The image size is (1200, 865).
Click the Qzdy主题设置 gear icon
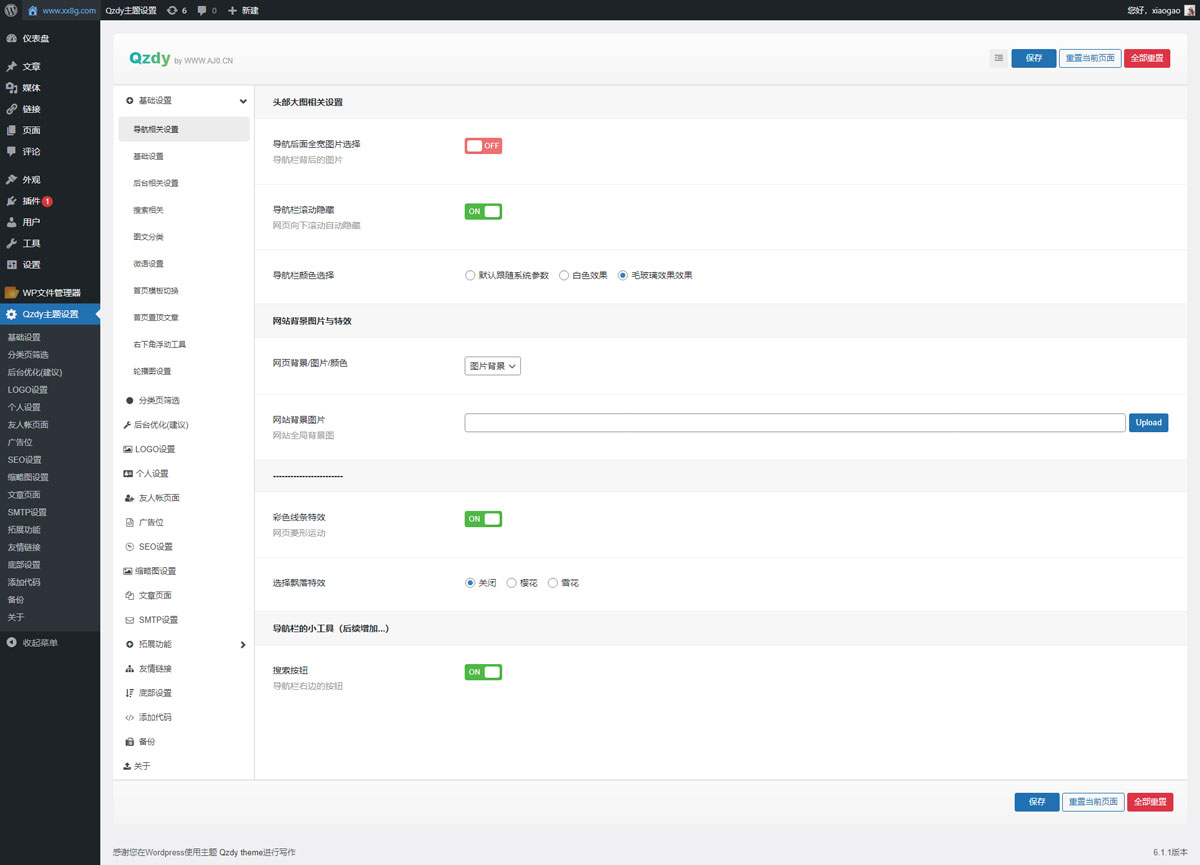tap(11, 314)
